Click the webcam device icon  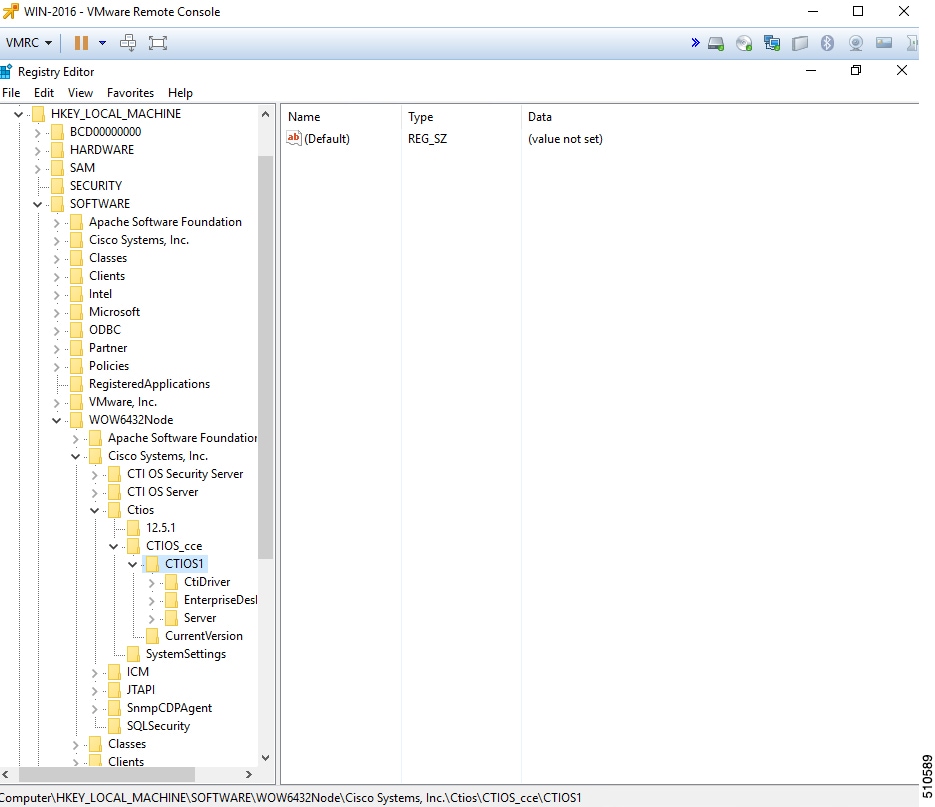(x=854, y=43)
